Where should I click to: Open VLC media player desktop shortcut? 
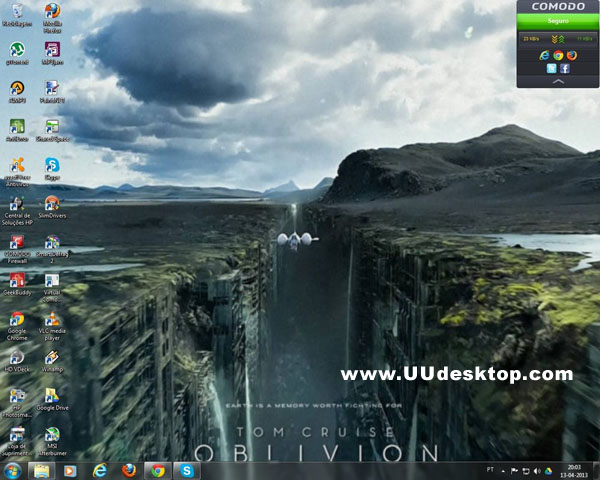(52, 326)
